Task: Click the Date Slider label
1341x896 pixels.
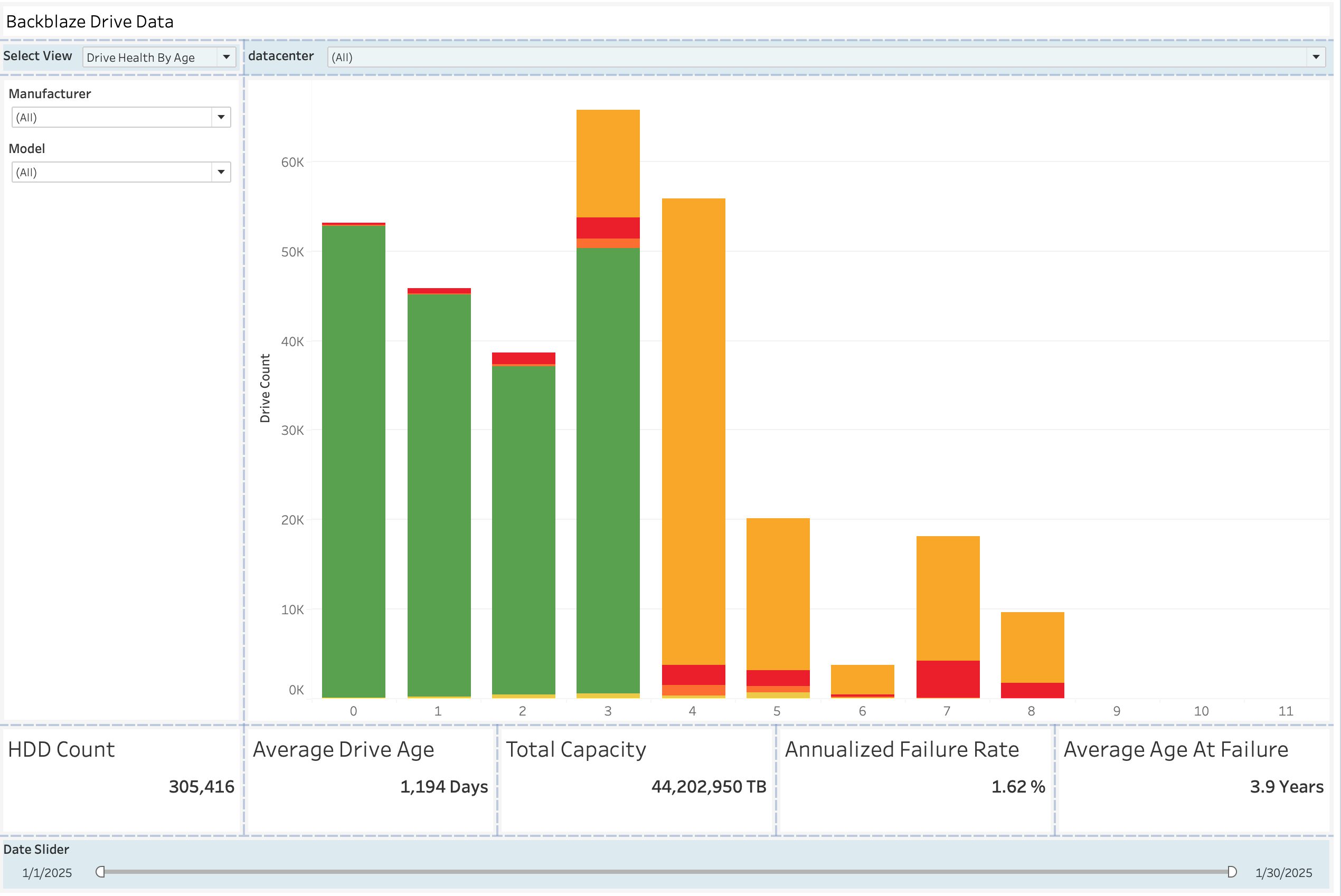Action: click(x=36, y=849)
